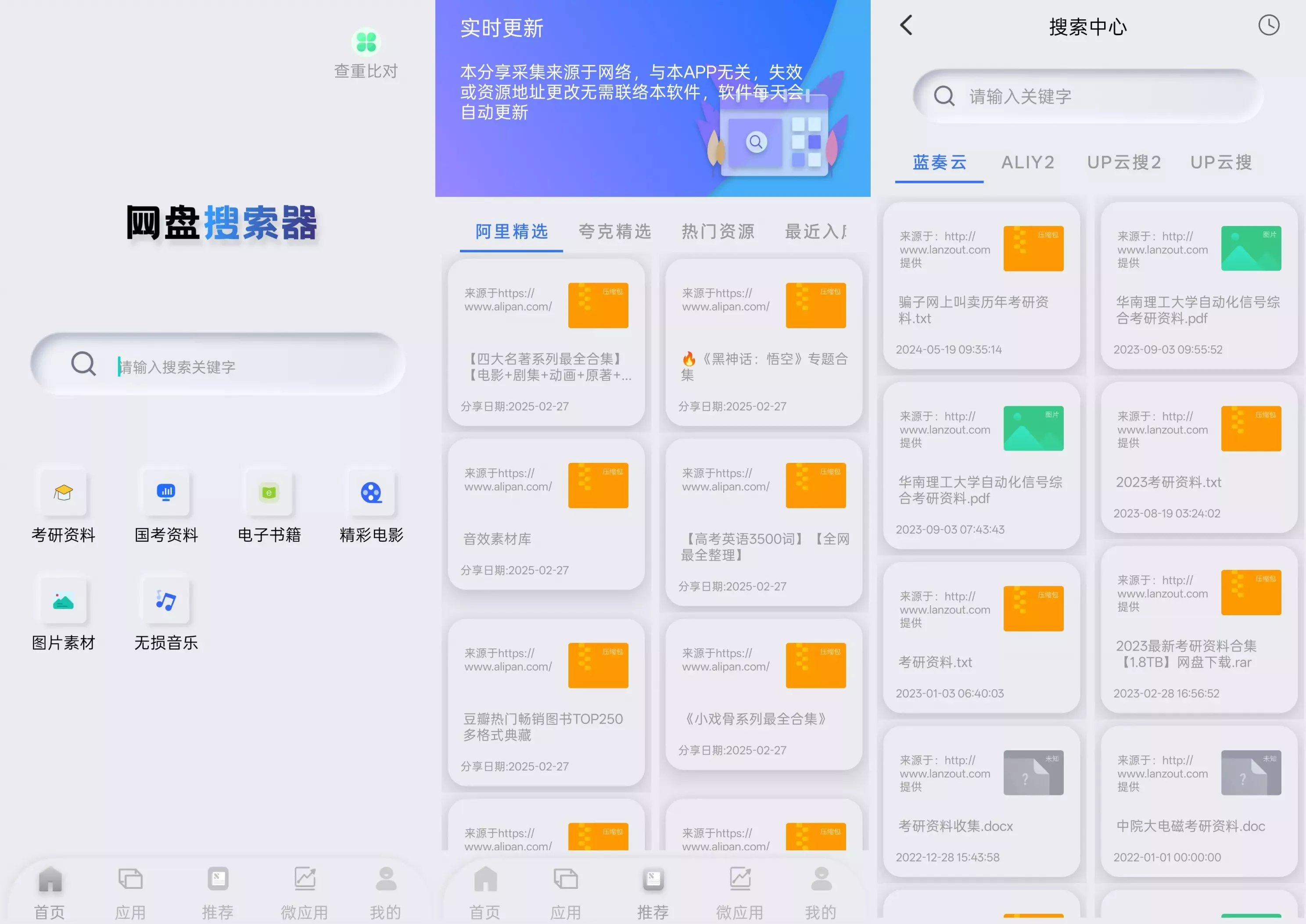Screen dimensions: 1306x924
Task: Switch to 夸克精选 tab
Action: (614, 232)
